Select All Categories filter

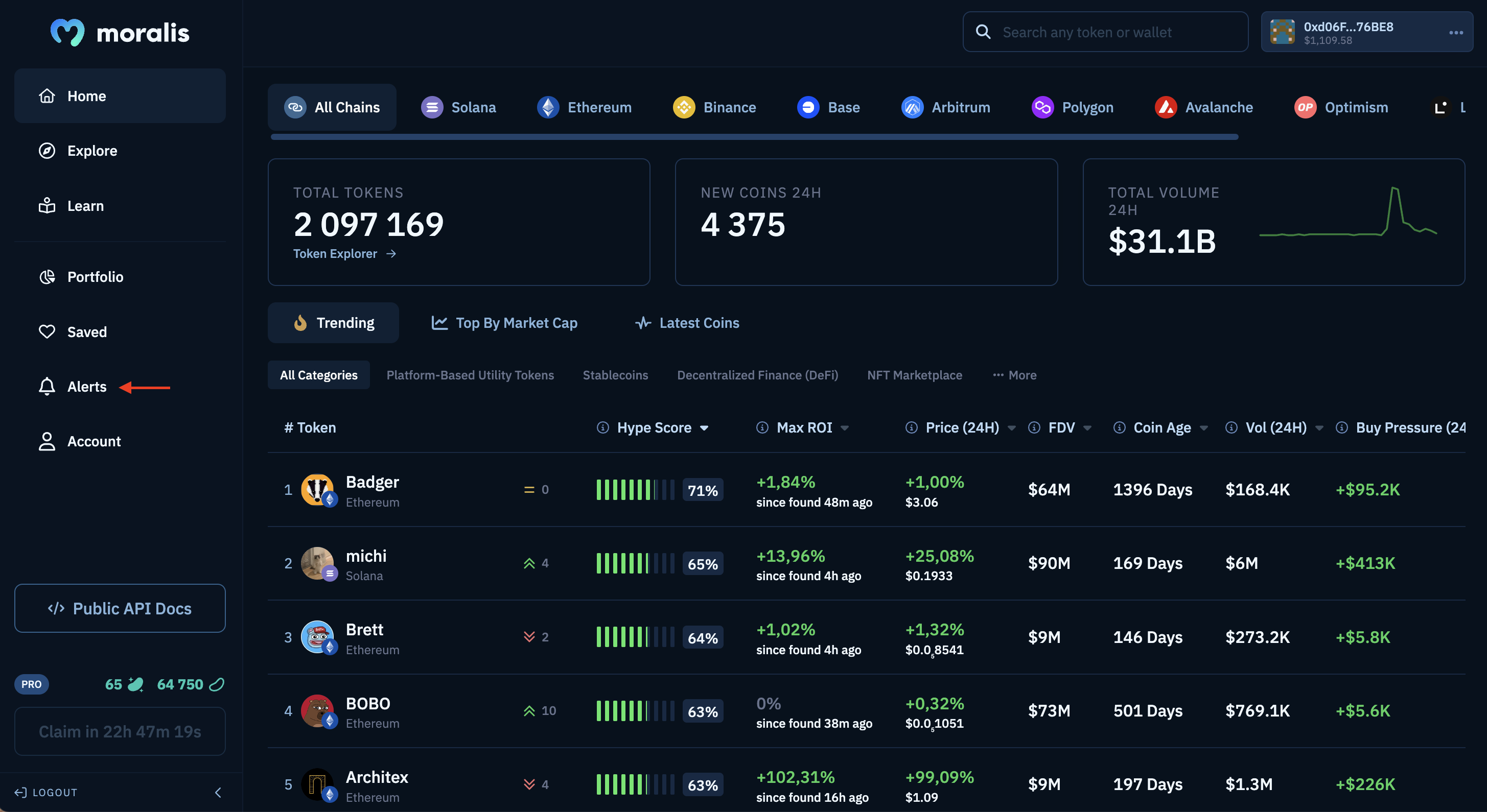(x=319, y=375)
